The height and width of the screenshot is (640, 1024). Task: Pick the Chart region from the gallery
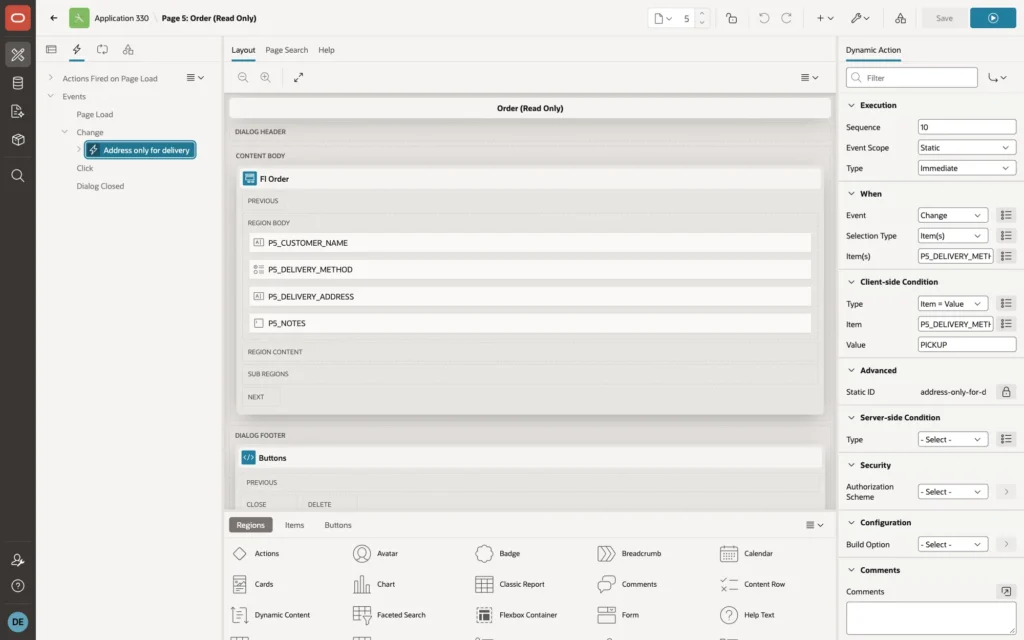click(x=374, y=584)
